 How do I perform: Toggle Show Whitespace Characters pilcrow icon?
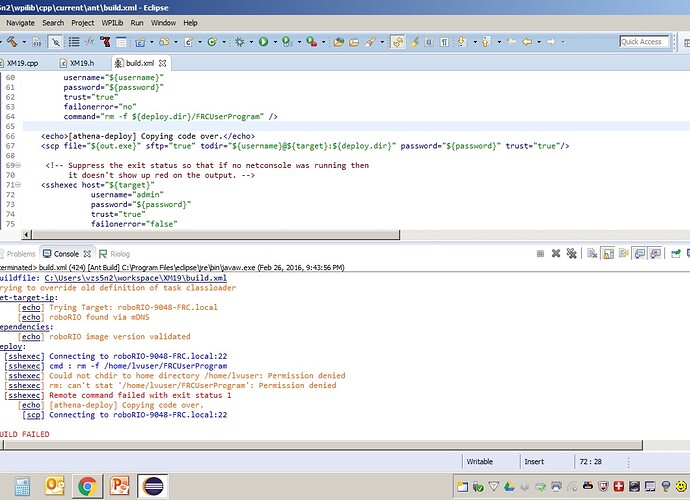pyautogui.click(x=445, y=42)
